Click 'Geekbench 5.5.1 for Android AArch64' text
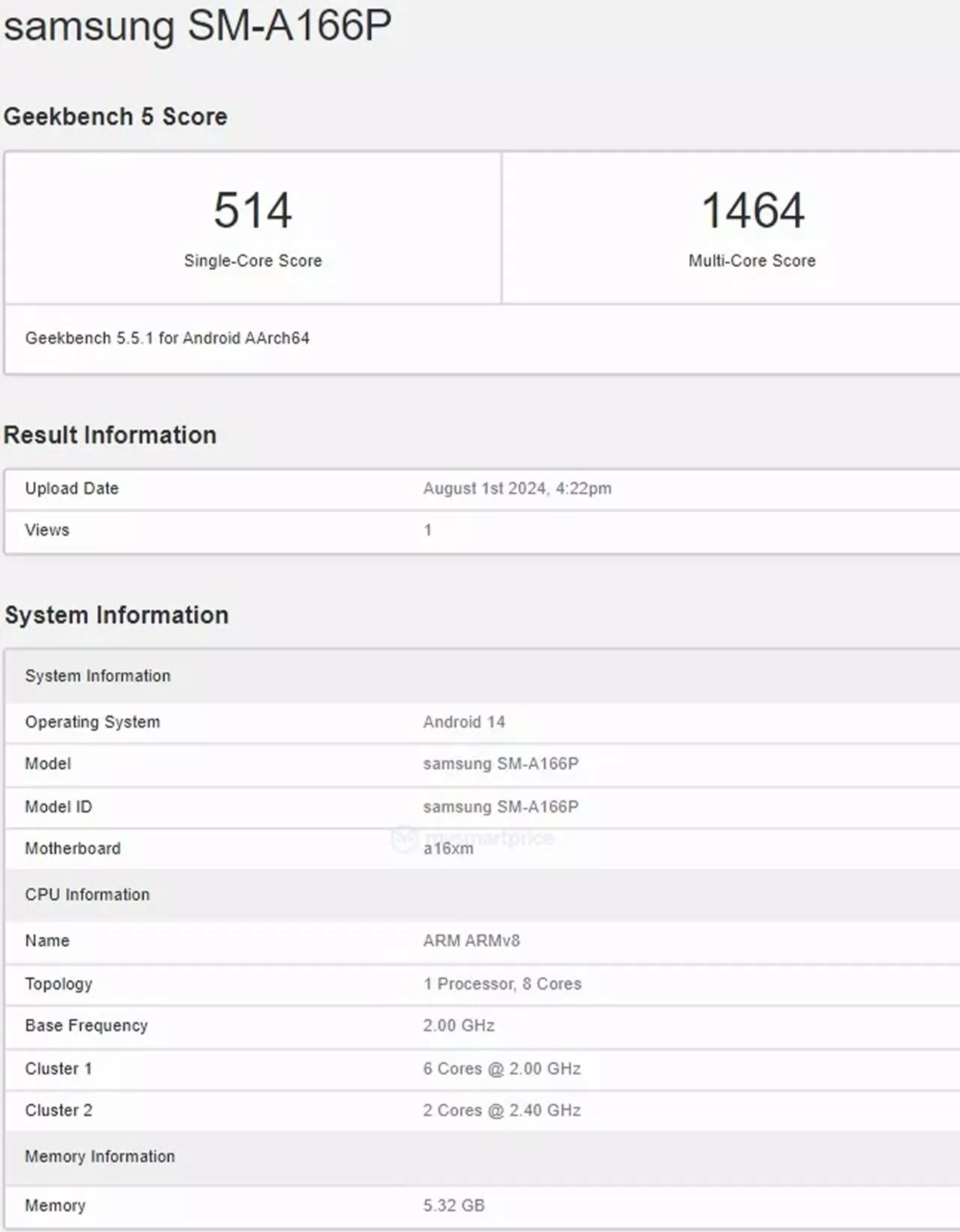960x1232 pixels. (x=167, y=338)
